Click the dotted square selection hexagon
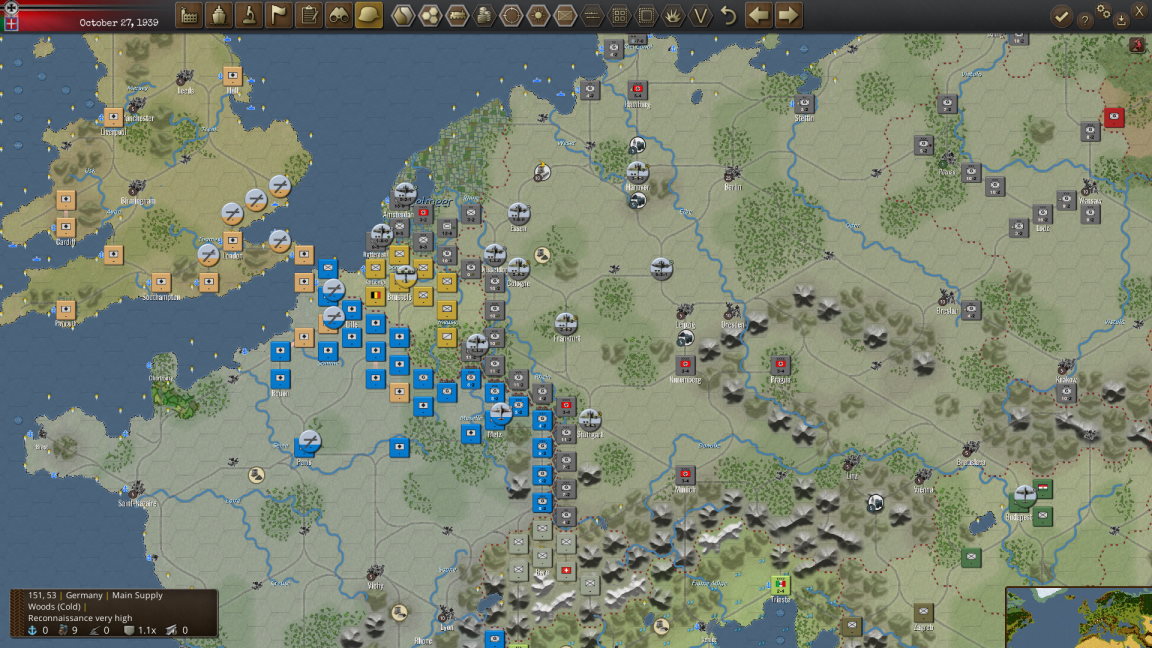 click(x=647, y=15)
